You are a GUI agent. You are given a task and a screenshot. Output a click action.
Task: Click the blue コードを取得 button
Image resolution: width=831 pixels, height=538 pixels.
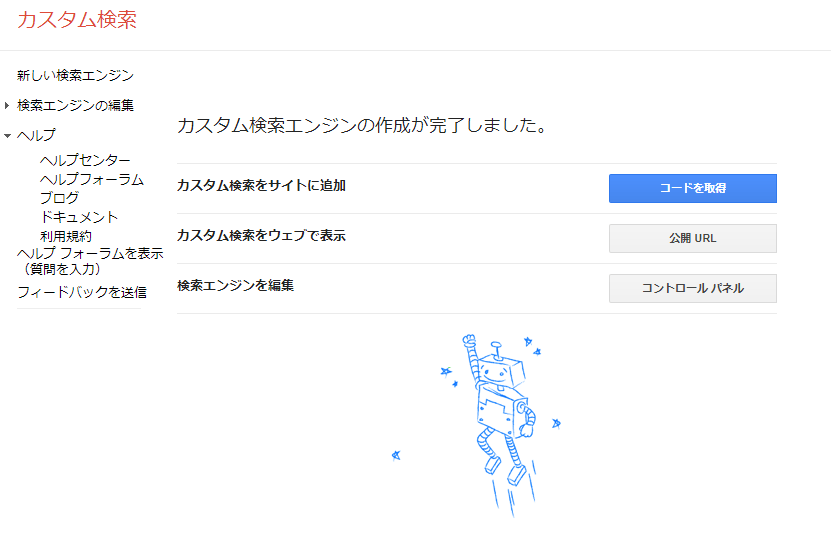(693, 188)
